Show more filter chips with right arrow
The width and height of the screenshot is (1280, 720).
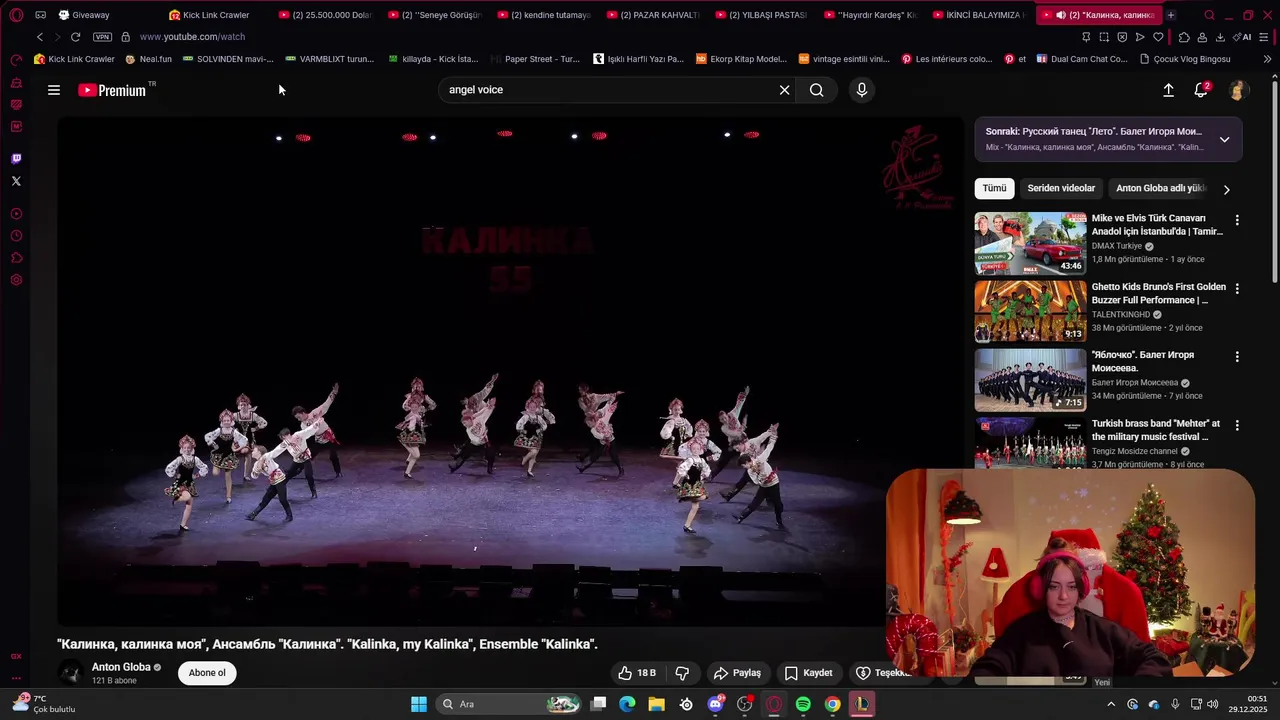(1227, 189)
